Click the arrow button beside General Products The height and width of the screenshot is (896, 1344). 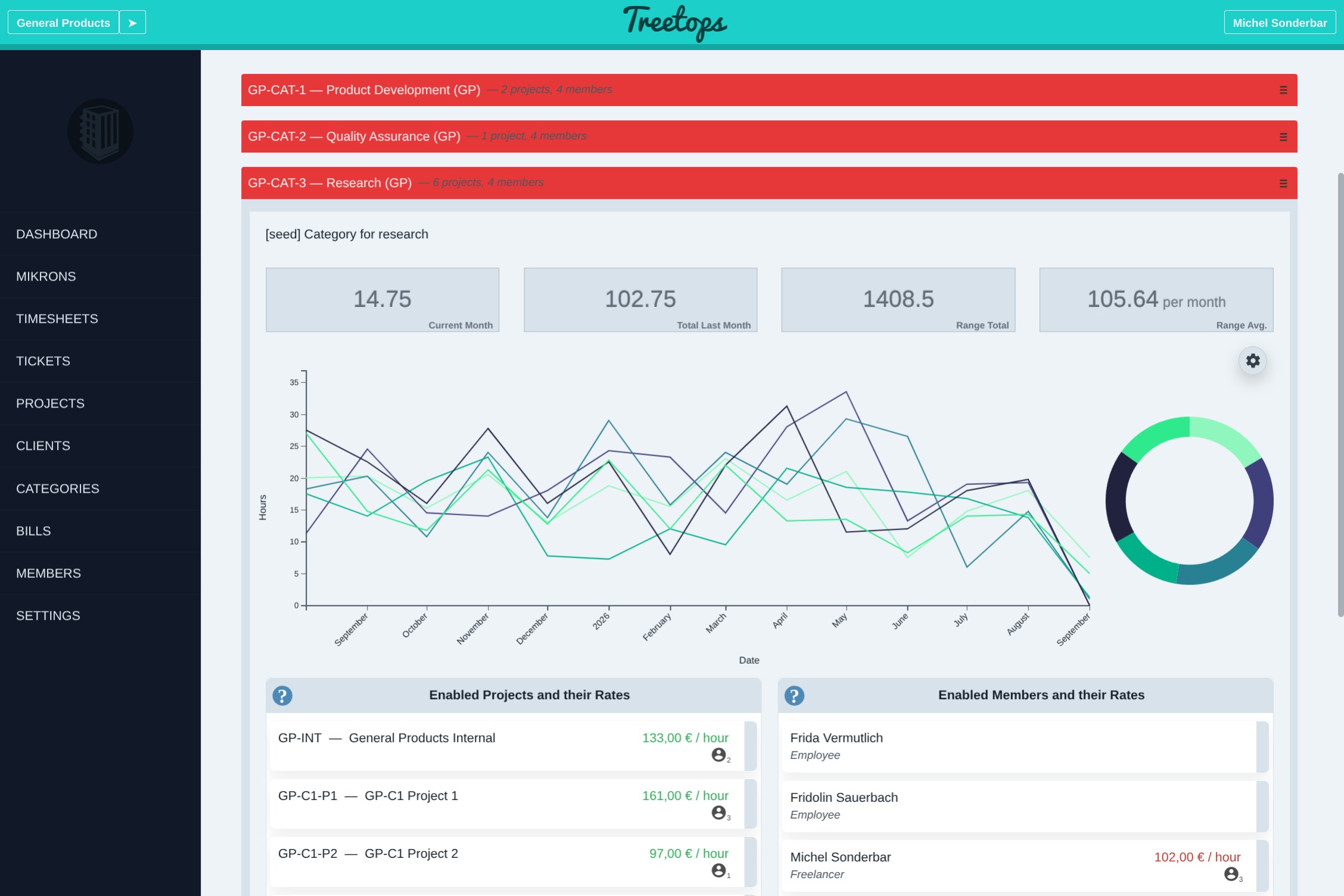[x=132, y=23]
